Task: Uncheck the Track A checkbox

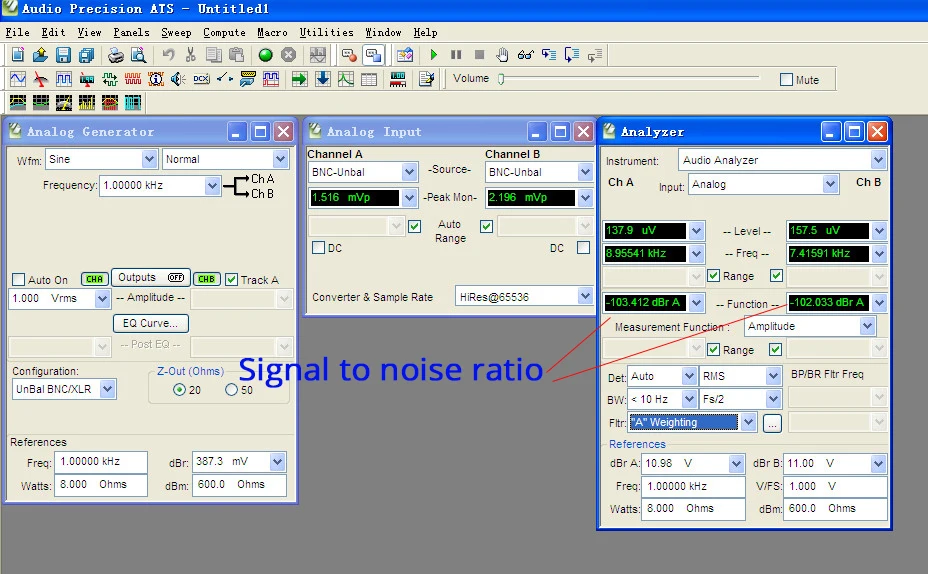Action: tap(231, 279)
